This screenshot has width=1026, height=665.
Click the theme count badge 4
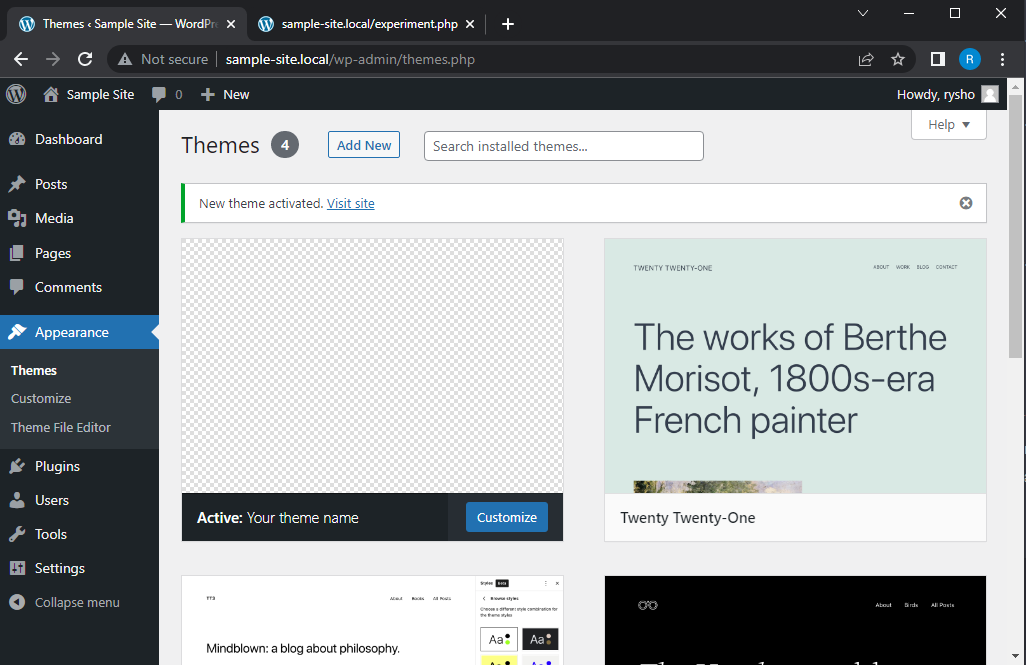click(285, 145)
